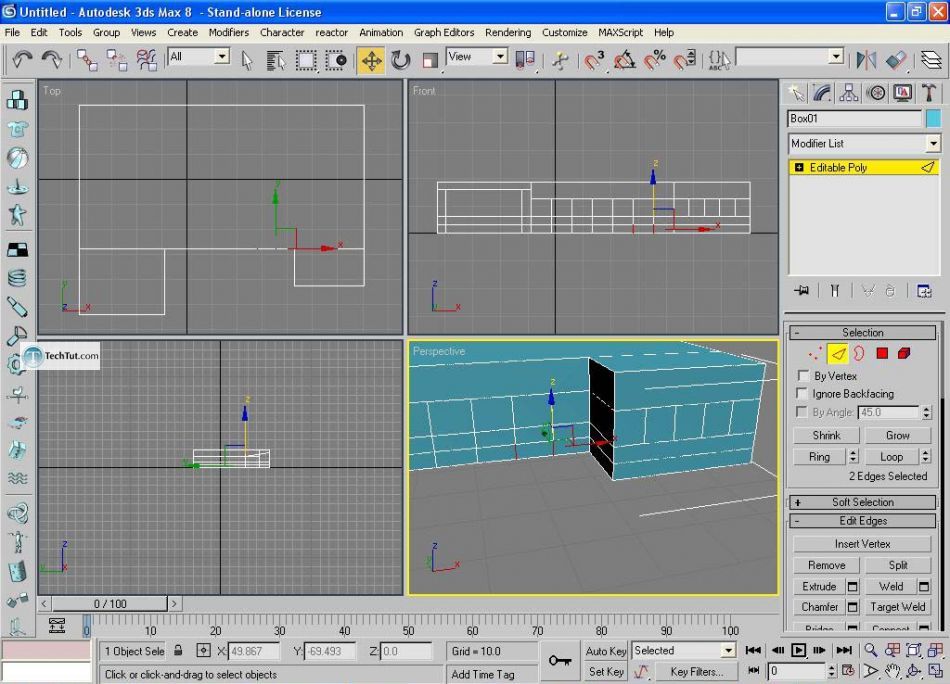Select Border sub-object level
This screenshot has height=684, width=950.
(x=859, y=353)
